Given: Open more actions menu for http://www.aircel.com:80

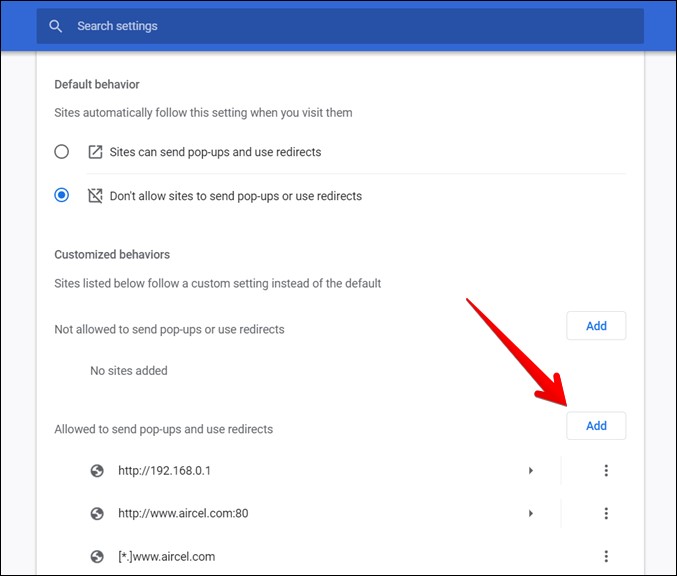Looking at the screenshot, I should pos(606,513).
